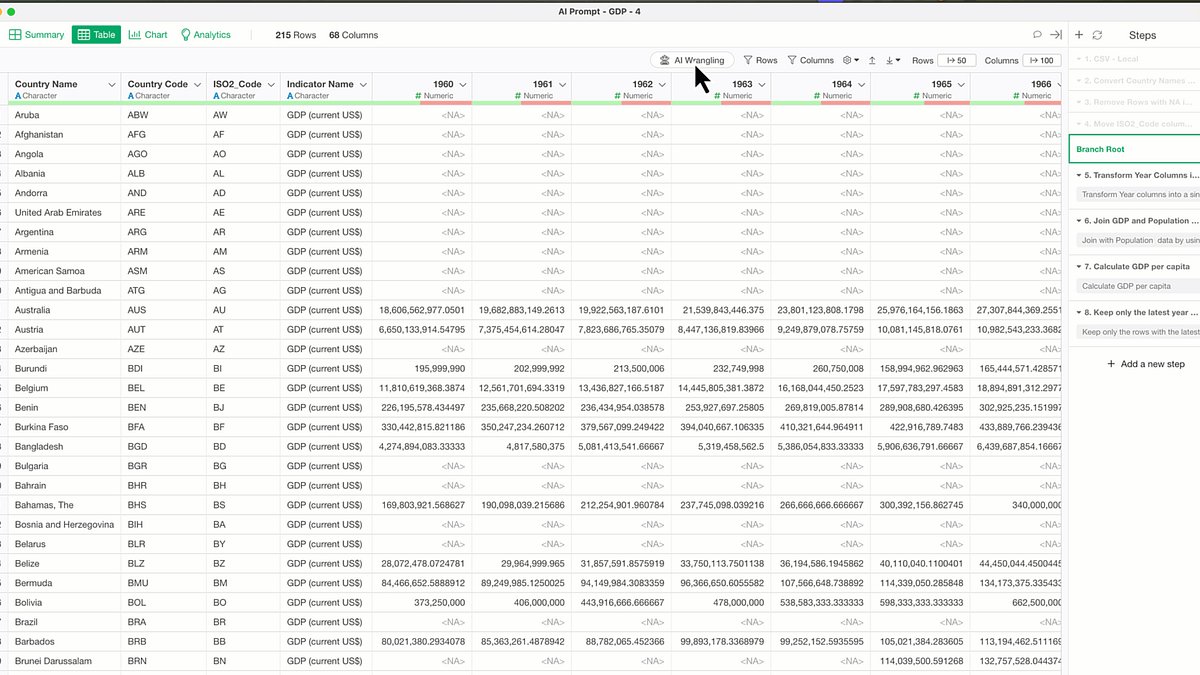Click Character type icon under Indicator Name
Screen dimensions: 1200x675
pos(290,96)
